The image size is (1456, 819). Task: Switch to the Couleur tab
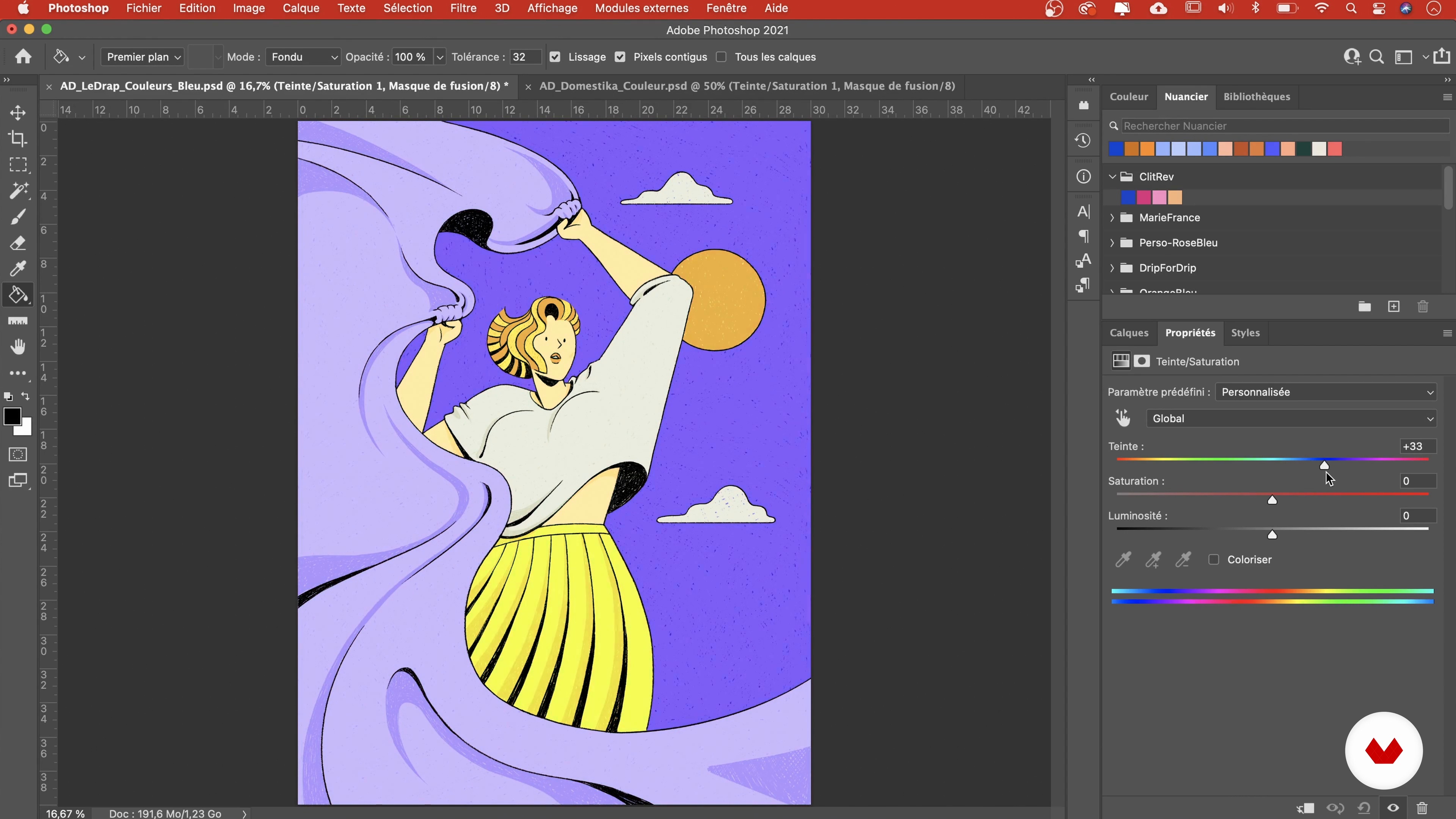[x=1129, y=97]
